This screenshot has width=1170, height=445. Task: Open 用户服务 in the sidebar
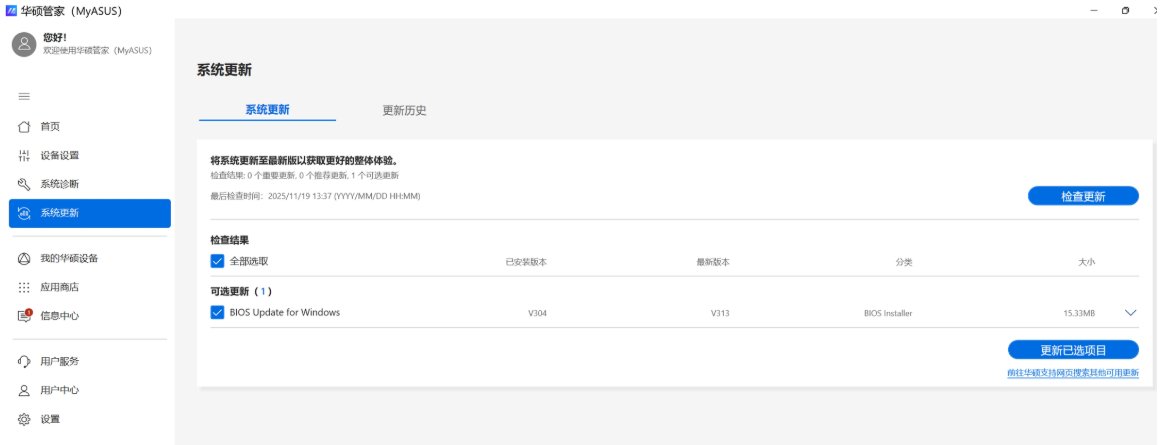[x=90, y=361]
